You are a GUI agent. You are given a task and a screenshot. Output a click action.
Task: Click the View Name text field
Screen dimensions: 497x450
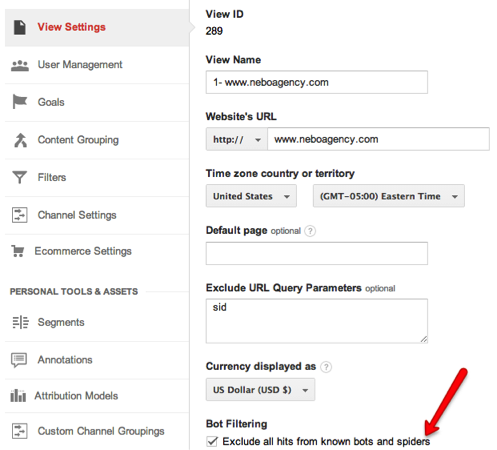317,82
